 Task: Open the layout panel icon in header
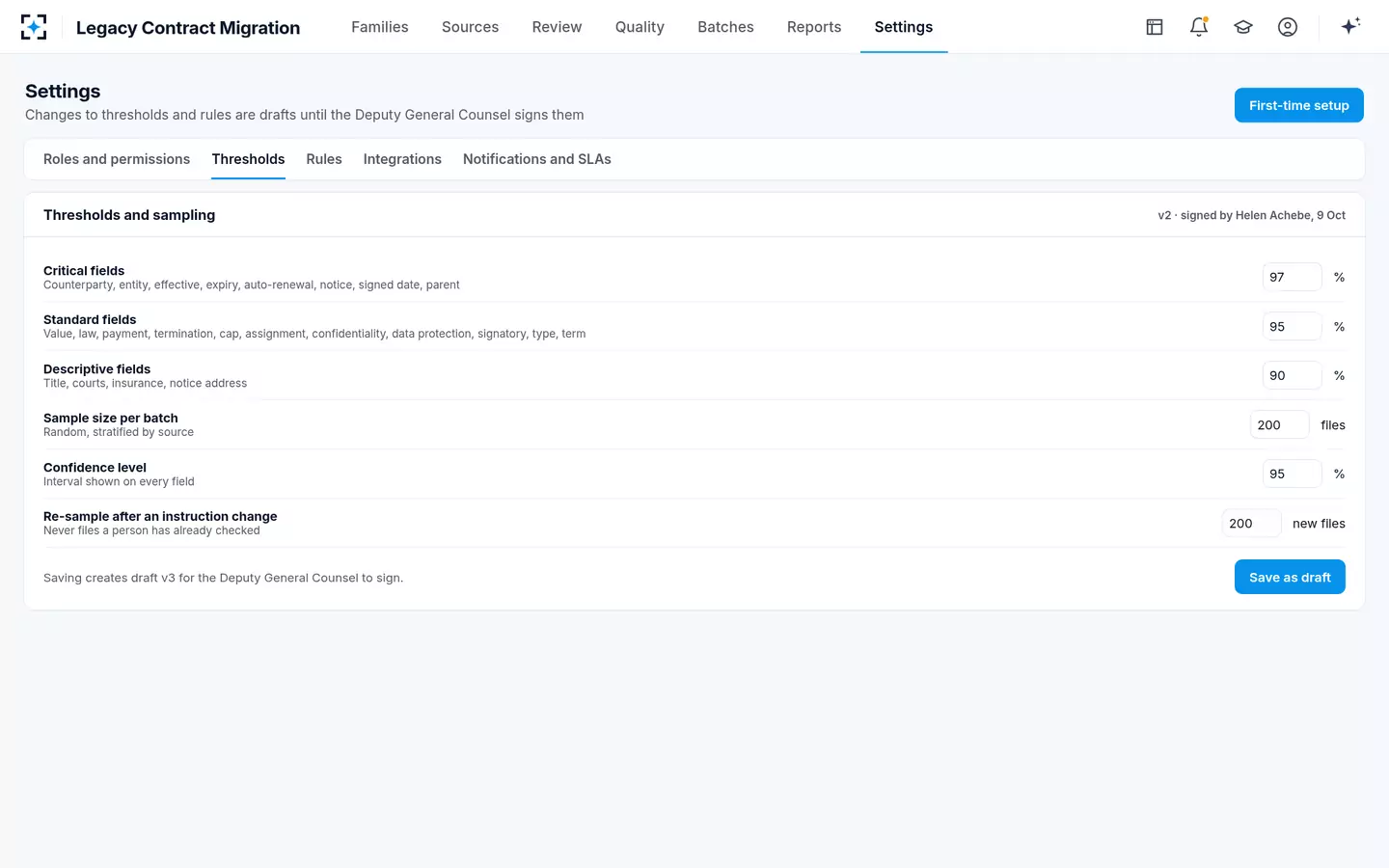1155,27
